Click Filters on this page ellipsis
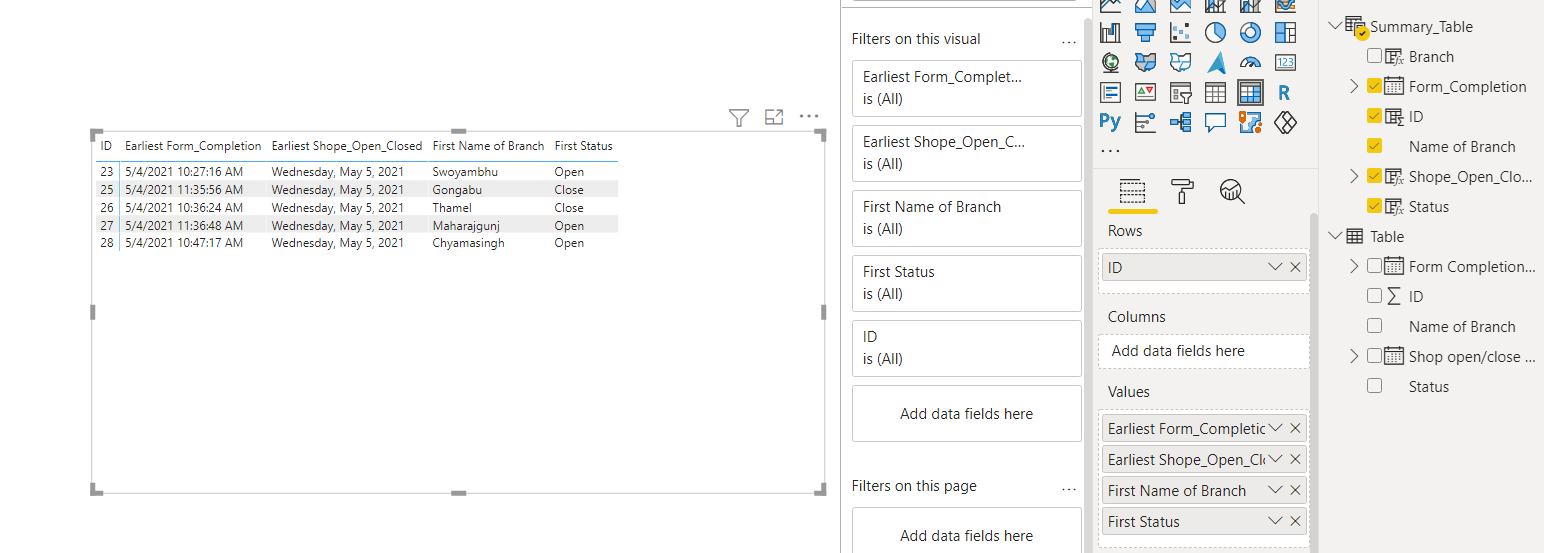This screenshot has width=1544, height=553. pyautogui.click(x=1069, y=488)
